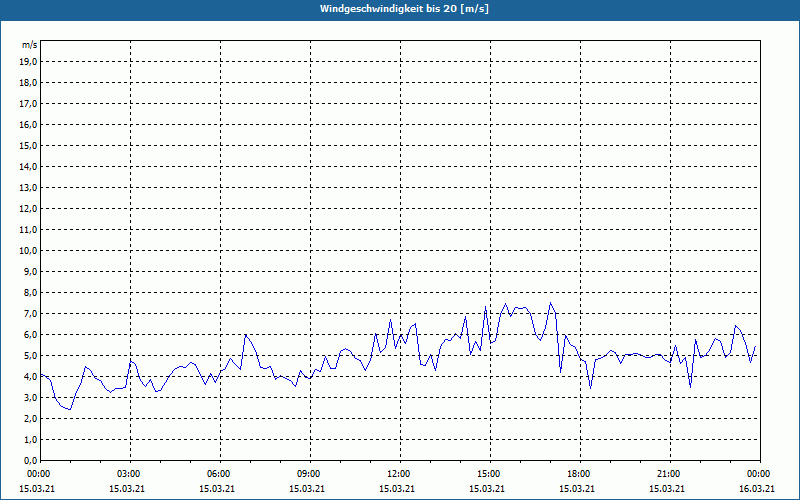Pick the 15,0 y-axis label
This screenshot has height=500, width=800.
tap(29, 145)
